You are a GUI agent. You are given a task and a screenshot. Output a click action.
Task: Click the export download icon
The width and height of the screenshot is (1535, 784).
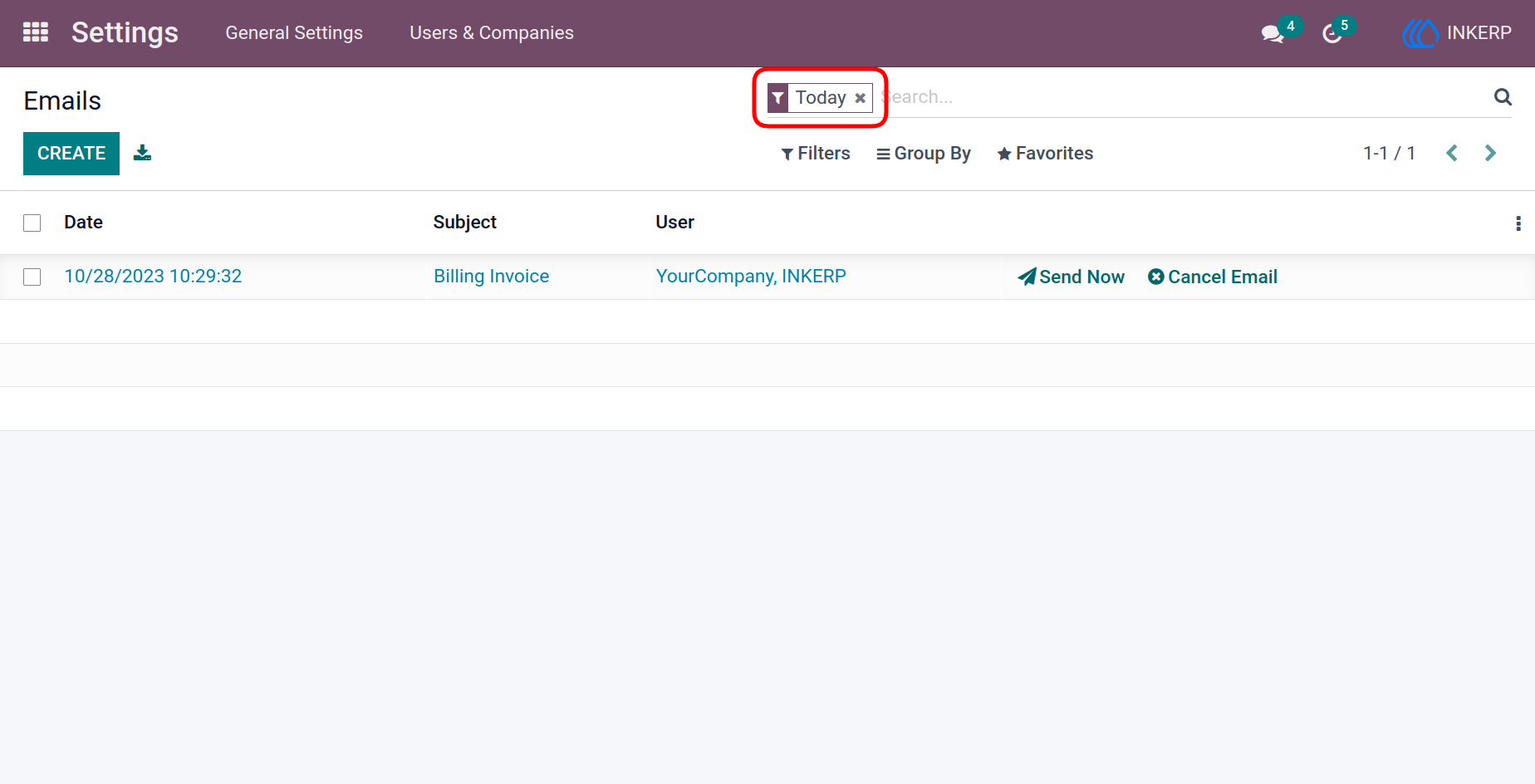coord(143,153)
